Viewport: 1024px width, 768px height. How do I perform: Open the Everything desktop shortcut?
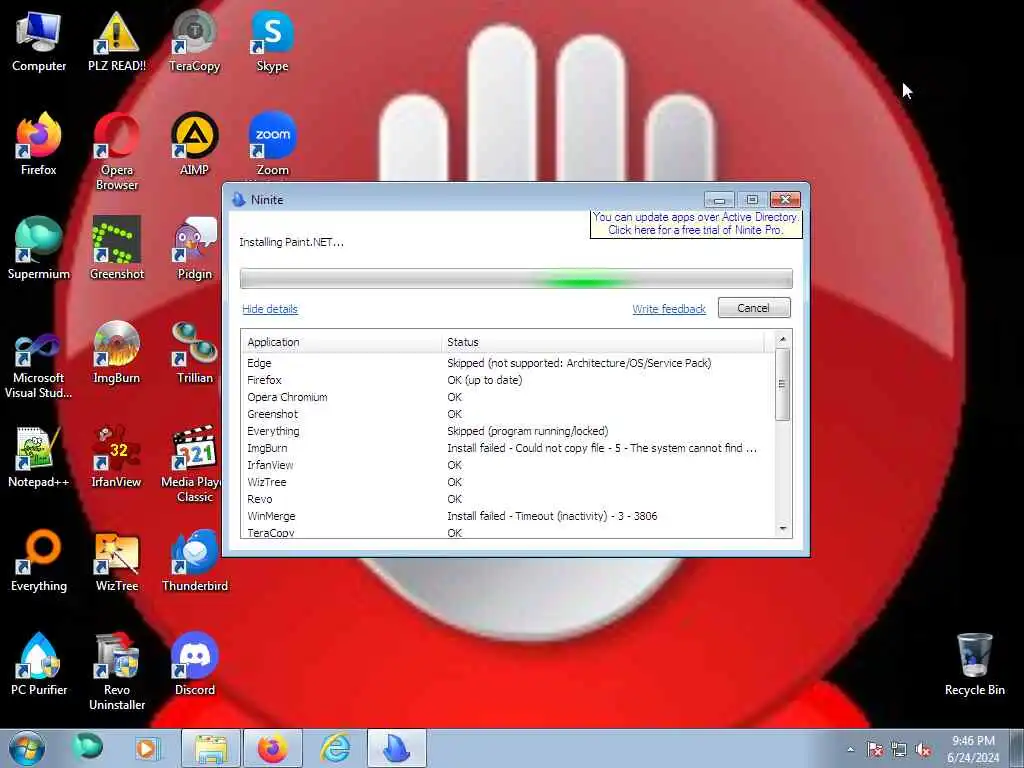click(39, 560)
